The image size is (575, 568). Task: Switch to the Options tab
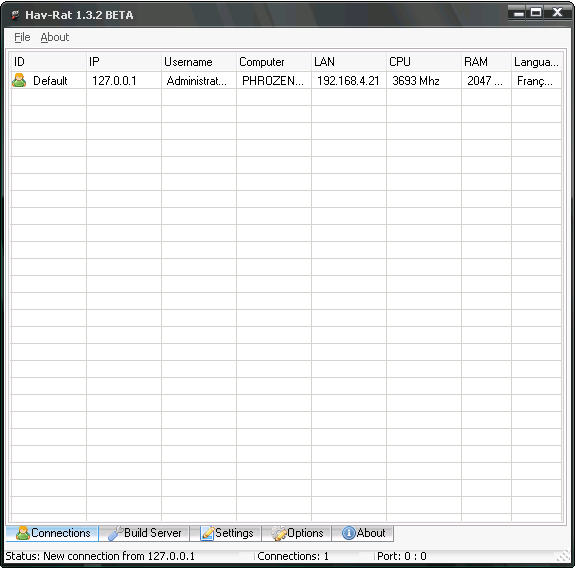[x=297, y=533]
